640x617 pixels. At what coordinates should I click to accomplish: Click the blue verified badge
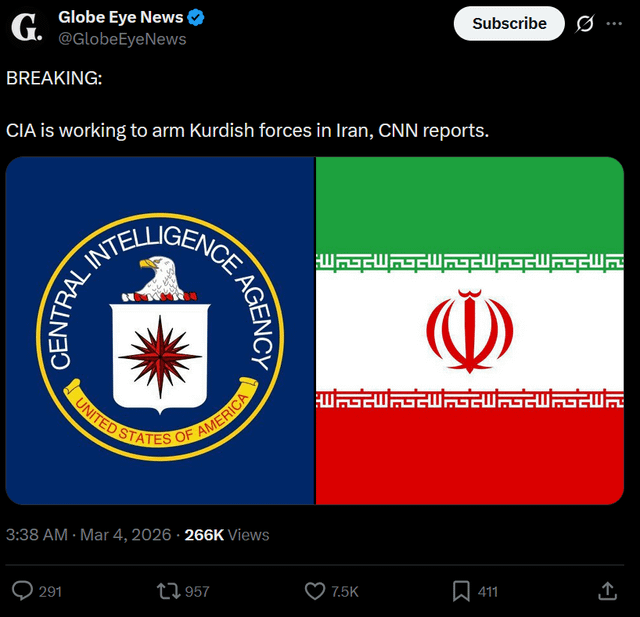coord(199,17)
